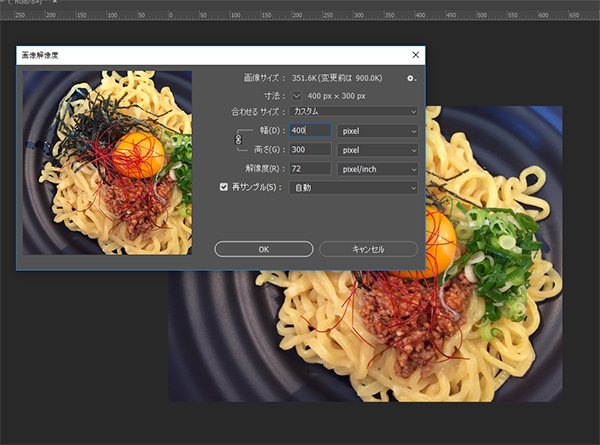Expand the 寸法 units dropdown arrow
The image size is (600, 445).
pyautogui.click(x=297, y=96)
